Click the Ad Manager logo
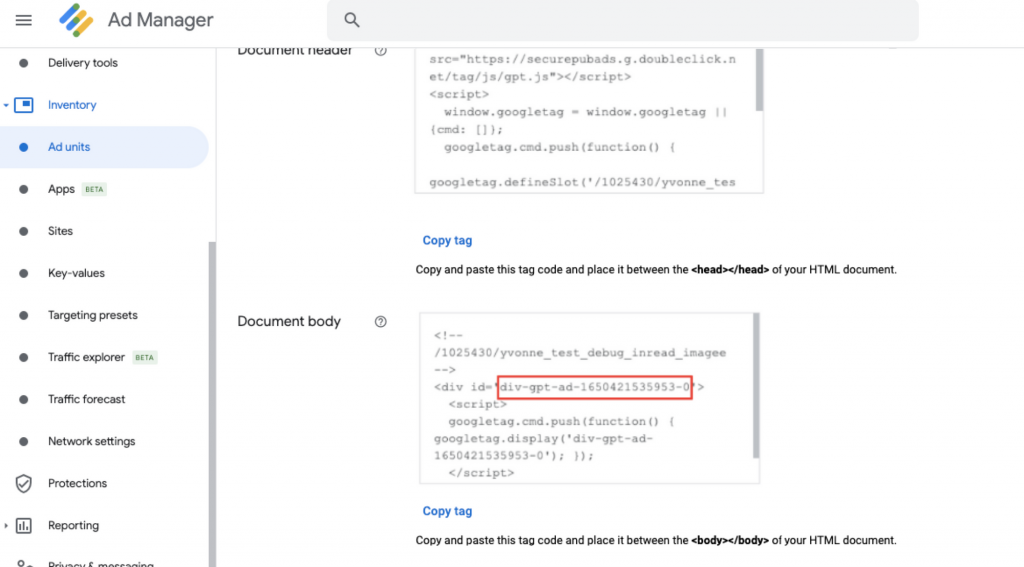Viewport: 1024px width, 567px height. click(x=76, y=20)
